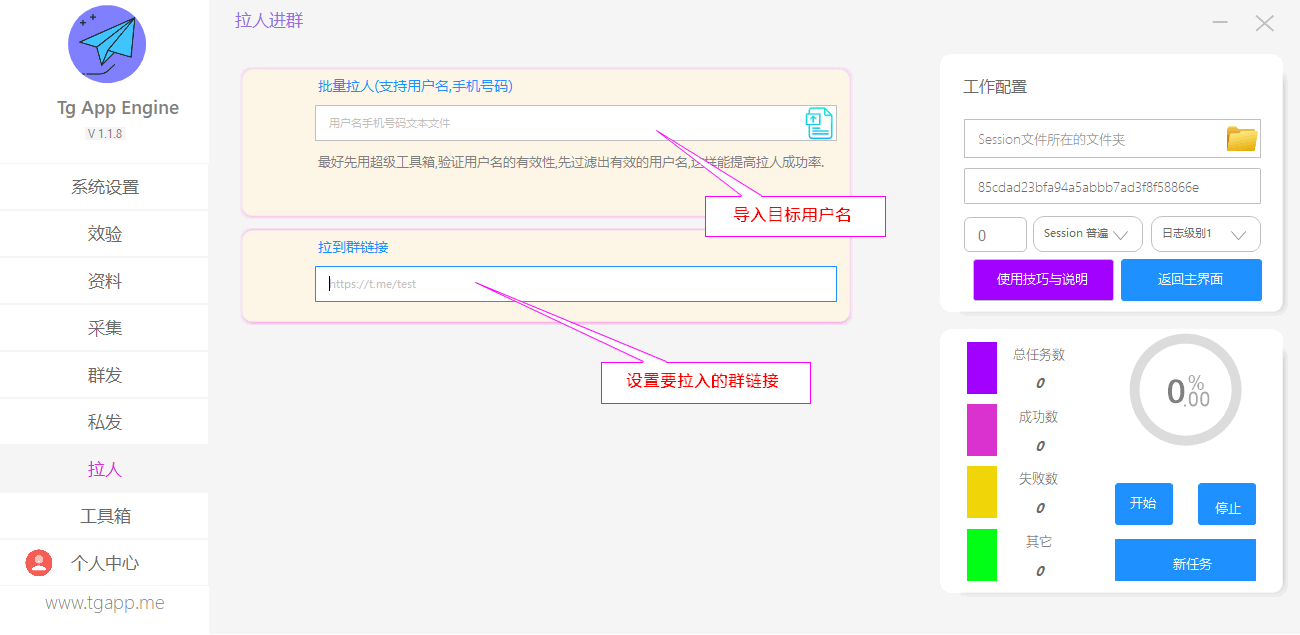This screenshot has height=635, width=1300.
Task: Click the file upload icon for usernames
Action: tap(819, 123)
